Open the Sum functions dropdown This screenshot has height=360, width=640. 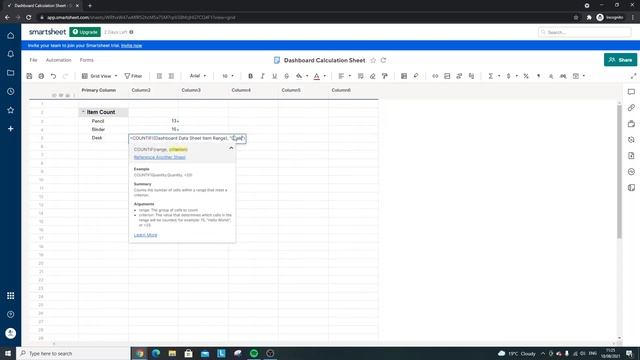click(x=493, y=76)
